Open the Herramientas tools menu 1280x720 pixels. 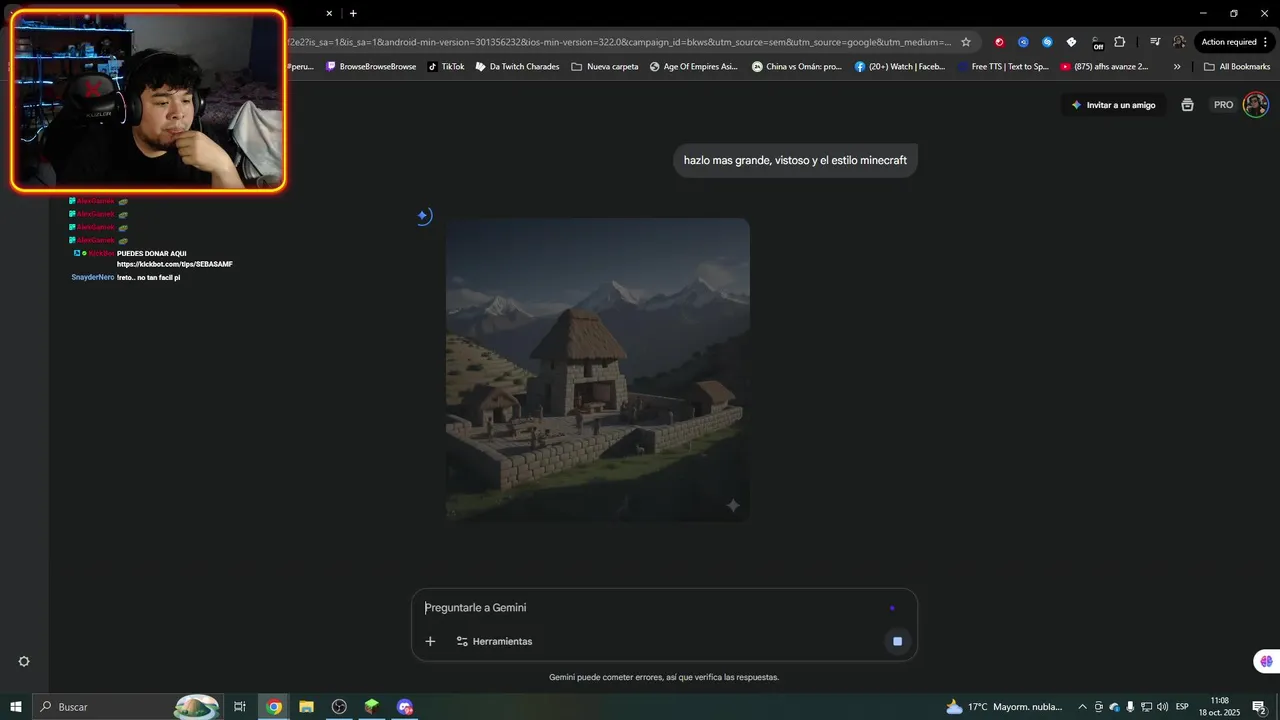coord(494,641)
